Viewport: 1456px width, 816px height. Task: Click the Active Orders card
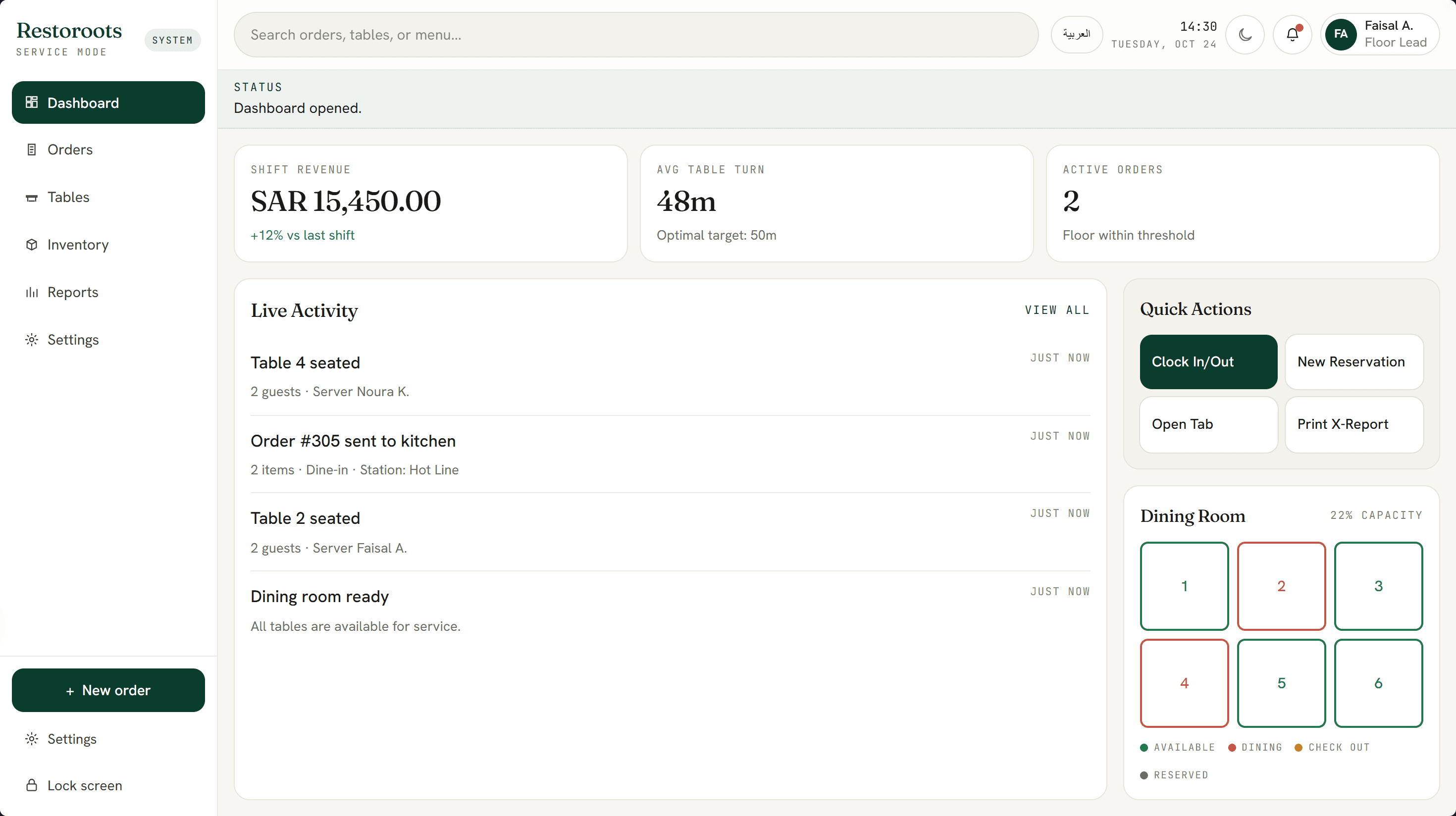pos(1243,204)
